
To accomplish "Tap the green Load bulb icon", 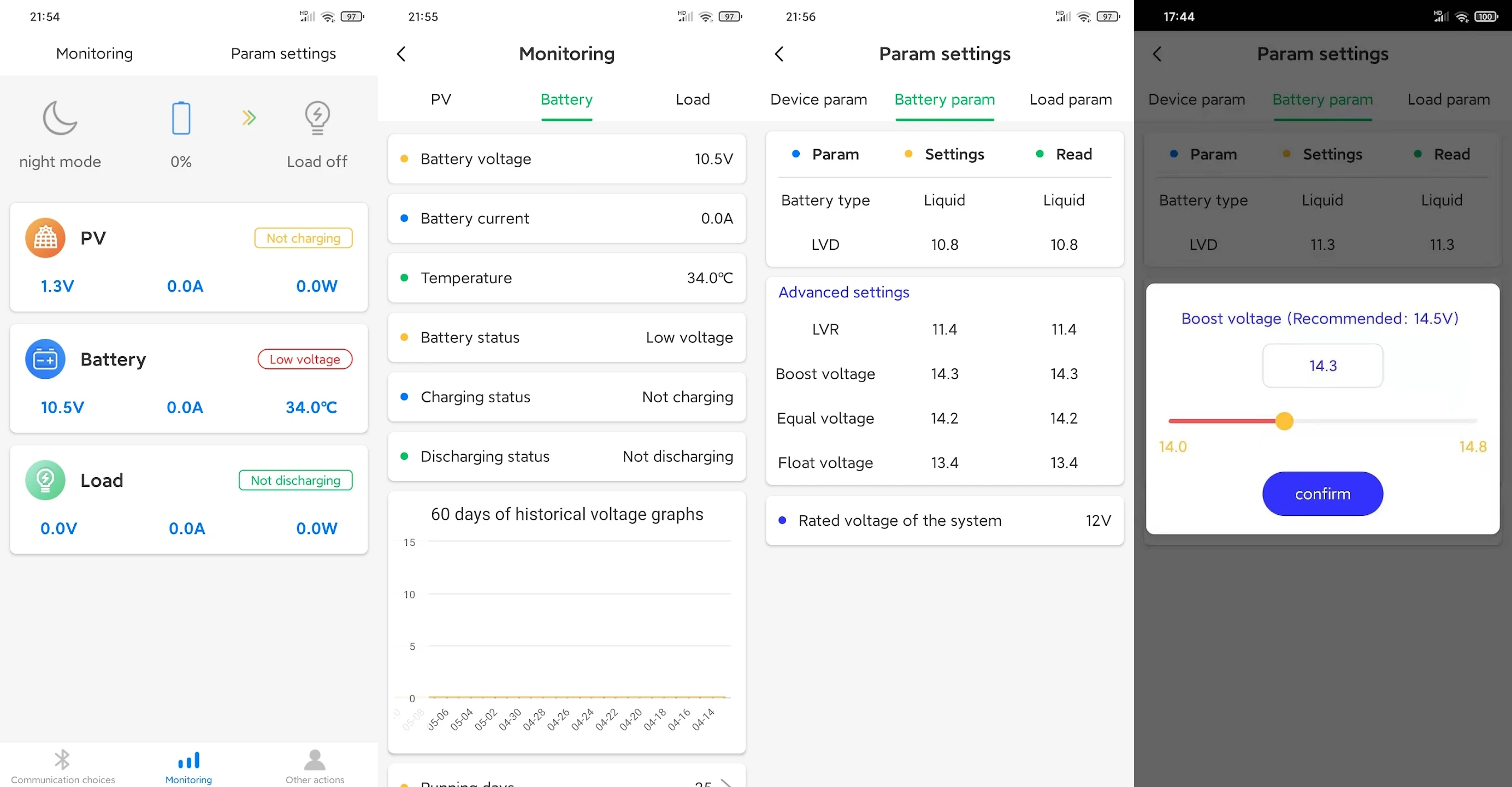I will [x=45, y=480].
